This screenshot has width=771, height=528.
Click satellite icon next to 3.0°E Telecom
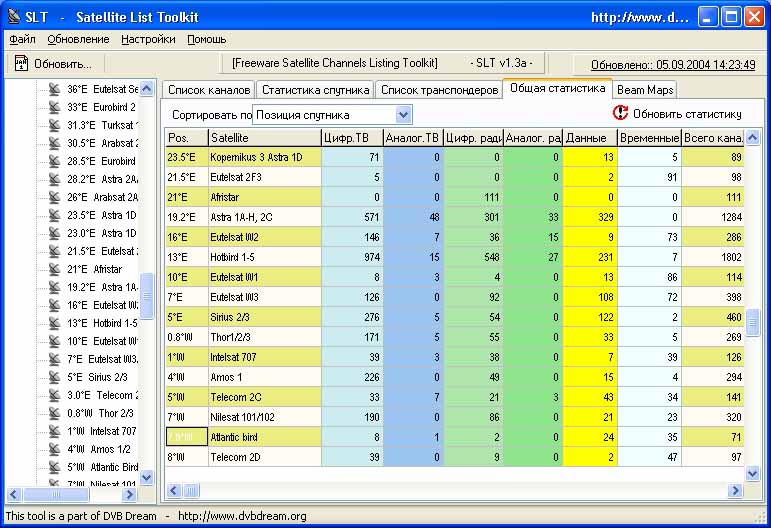pos(54,395)
